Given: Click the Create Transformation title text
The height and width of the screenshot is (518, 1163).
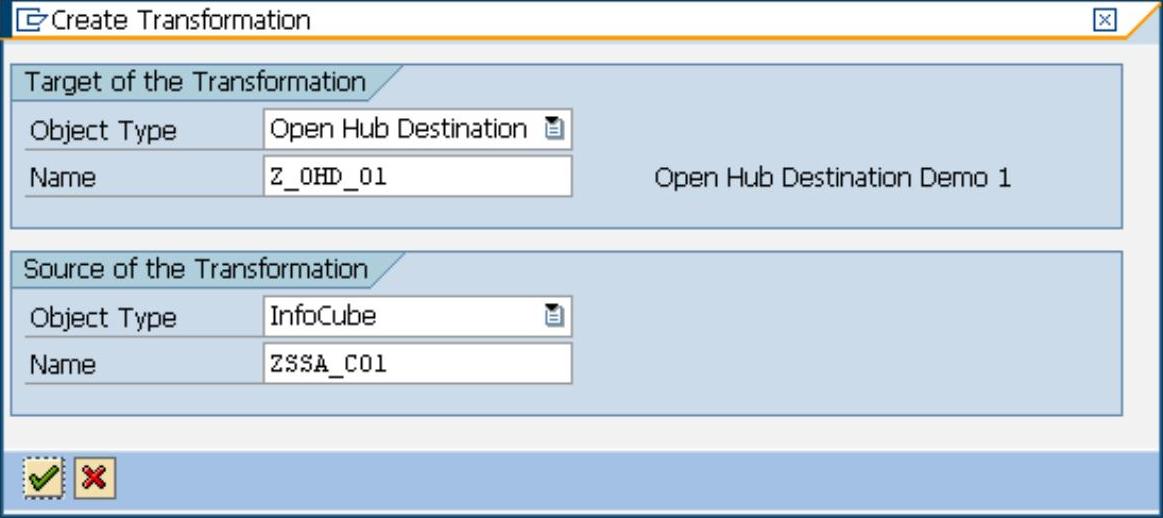Looking at the screenshot, I should coord(181,20).
